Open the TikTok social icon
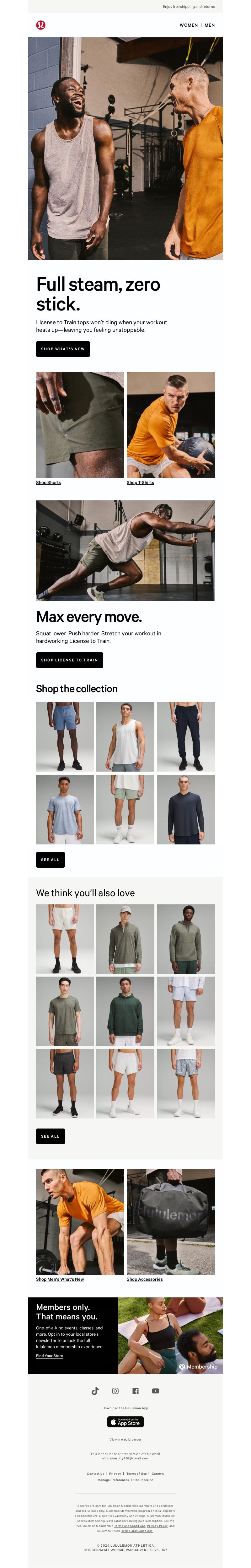The height and width of the screenshot is (1568, 251). (x=95, y=1391)
